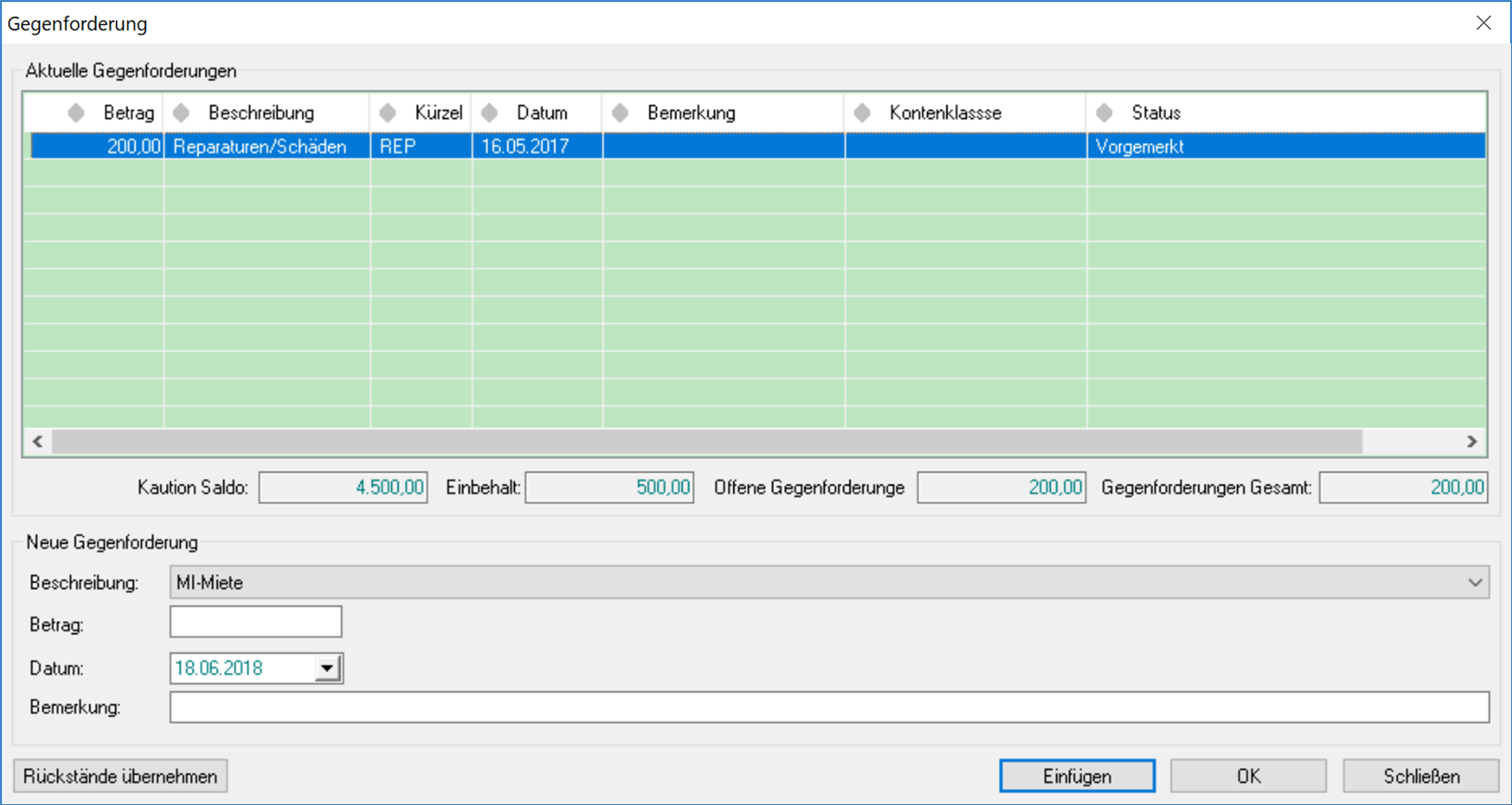Click the diamond icon beside Status column
This screenshot has width=1512, height=805.
(x=1104, y=113)
